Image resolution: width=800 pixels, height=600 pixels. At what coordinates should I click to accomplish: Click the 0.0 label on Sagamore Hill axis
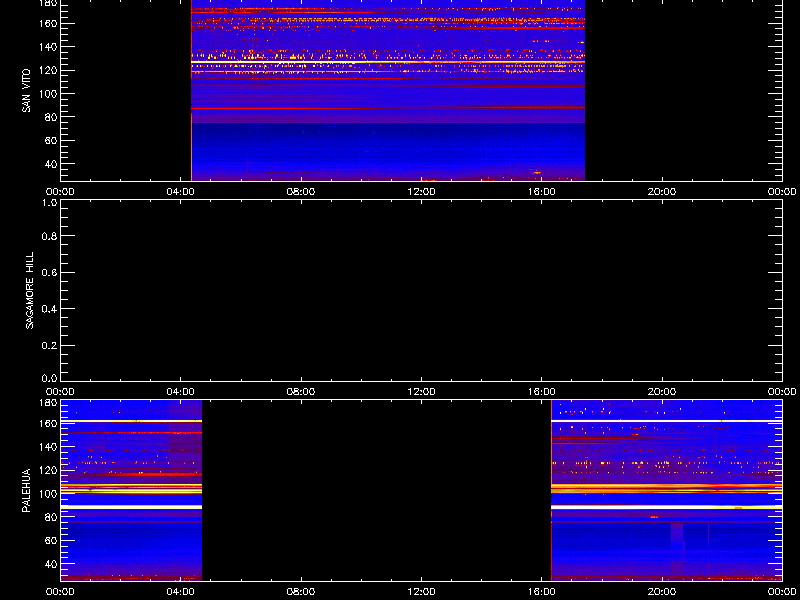click(49, 378)
